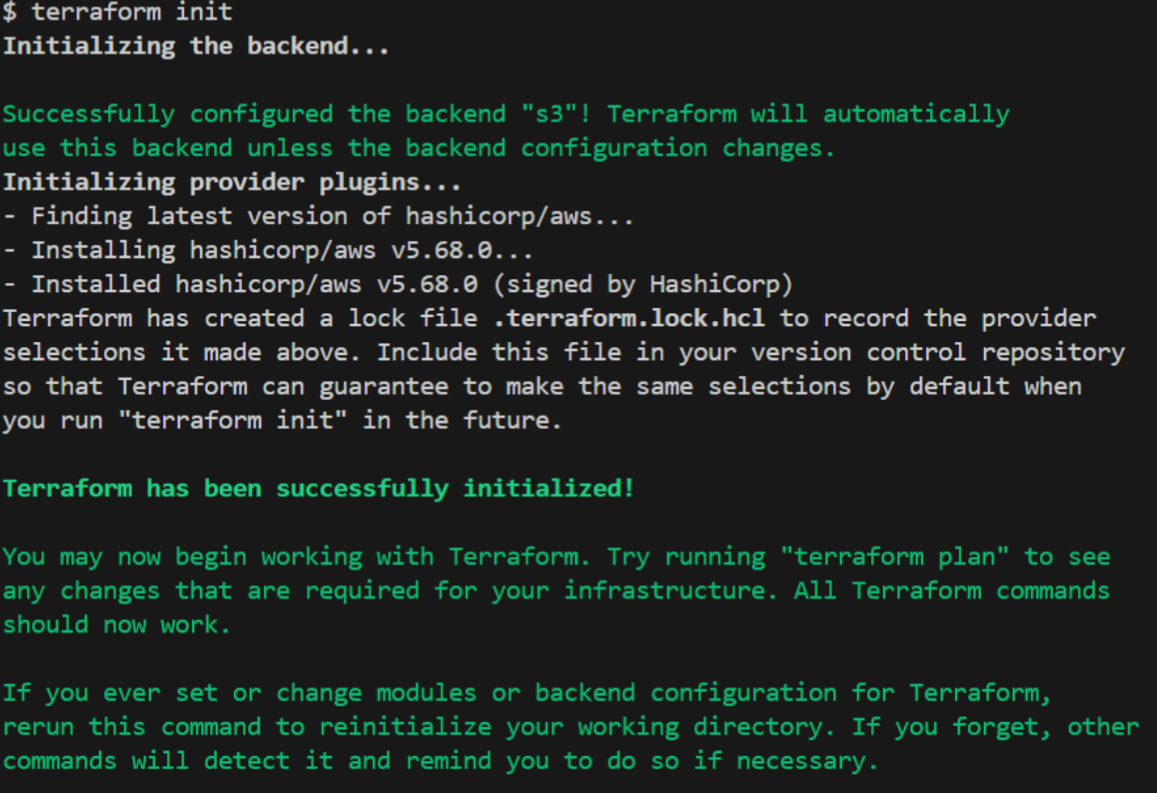The image size is (1157, 793).
Task: Click the "should now work." line
Action: click(x=117, y=625)
